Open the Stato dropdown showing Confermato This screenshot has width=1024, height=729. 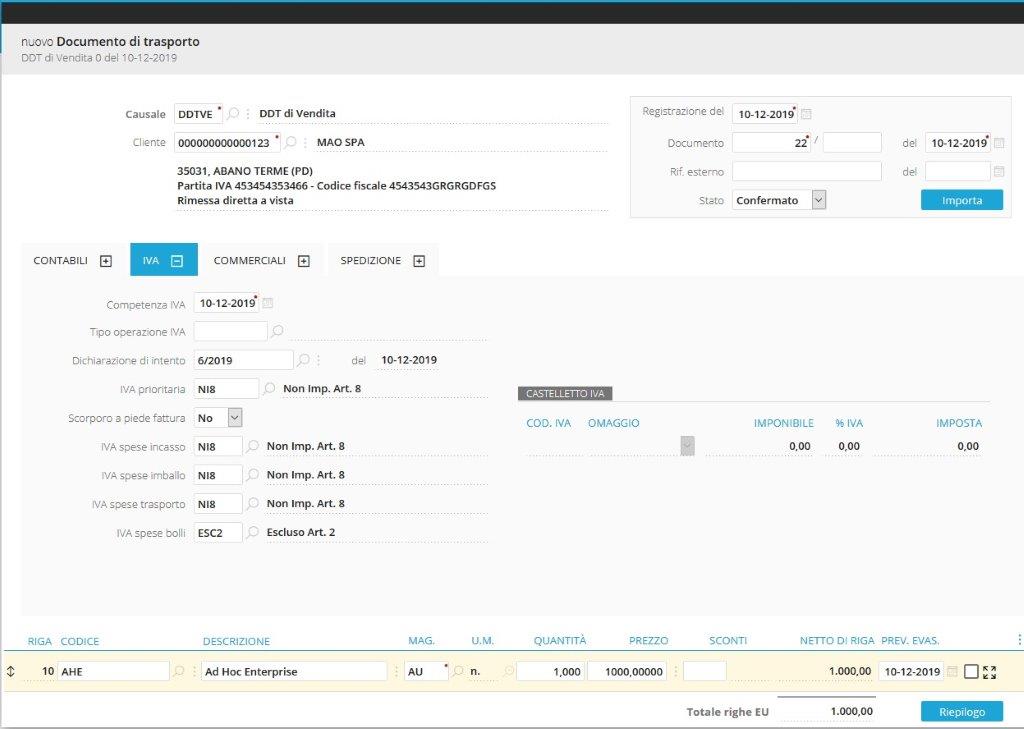tap(818, 200)
